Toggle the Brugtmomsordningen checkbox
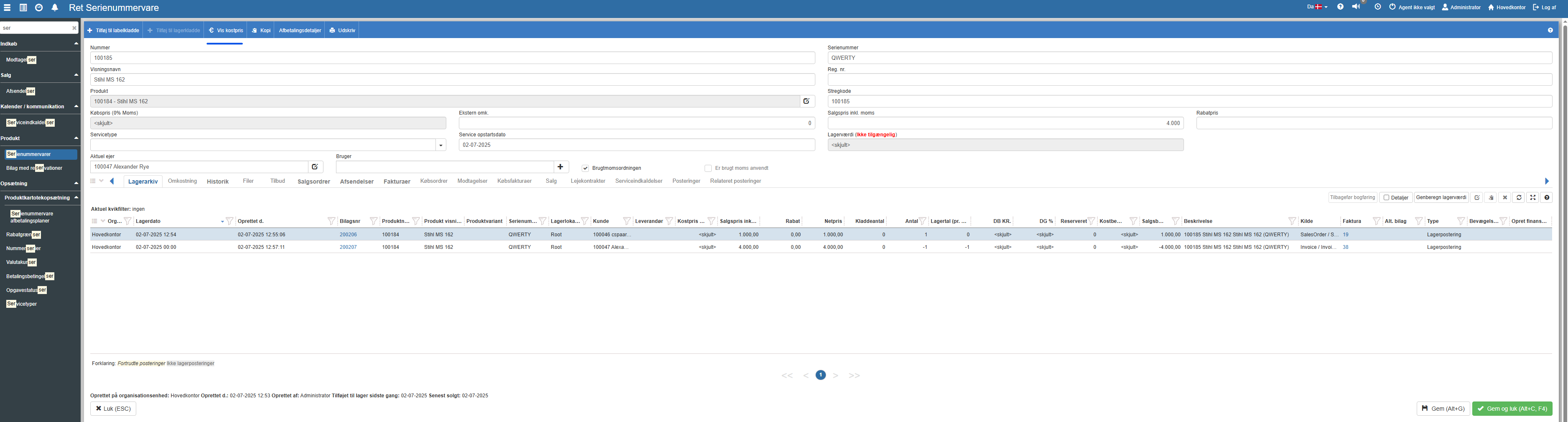Screen dimensions: 1568x422 click(x=585, y=168)
